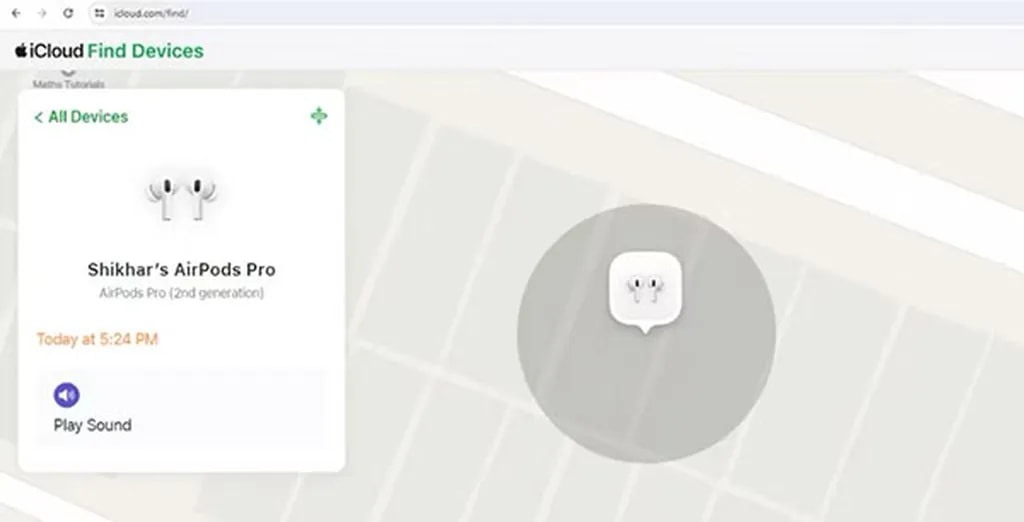Screen dimensions: 1024x522
Task: Click the purple speaker Play Sound icon
Action: [x=66, y=395]
